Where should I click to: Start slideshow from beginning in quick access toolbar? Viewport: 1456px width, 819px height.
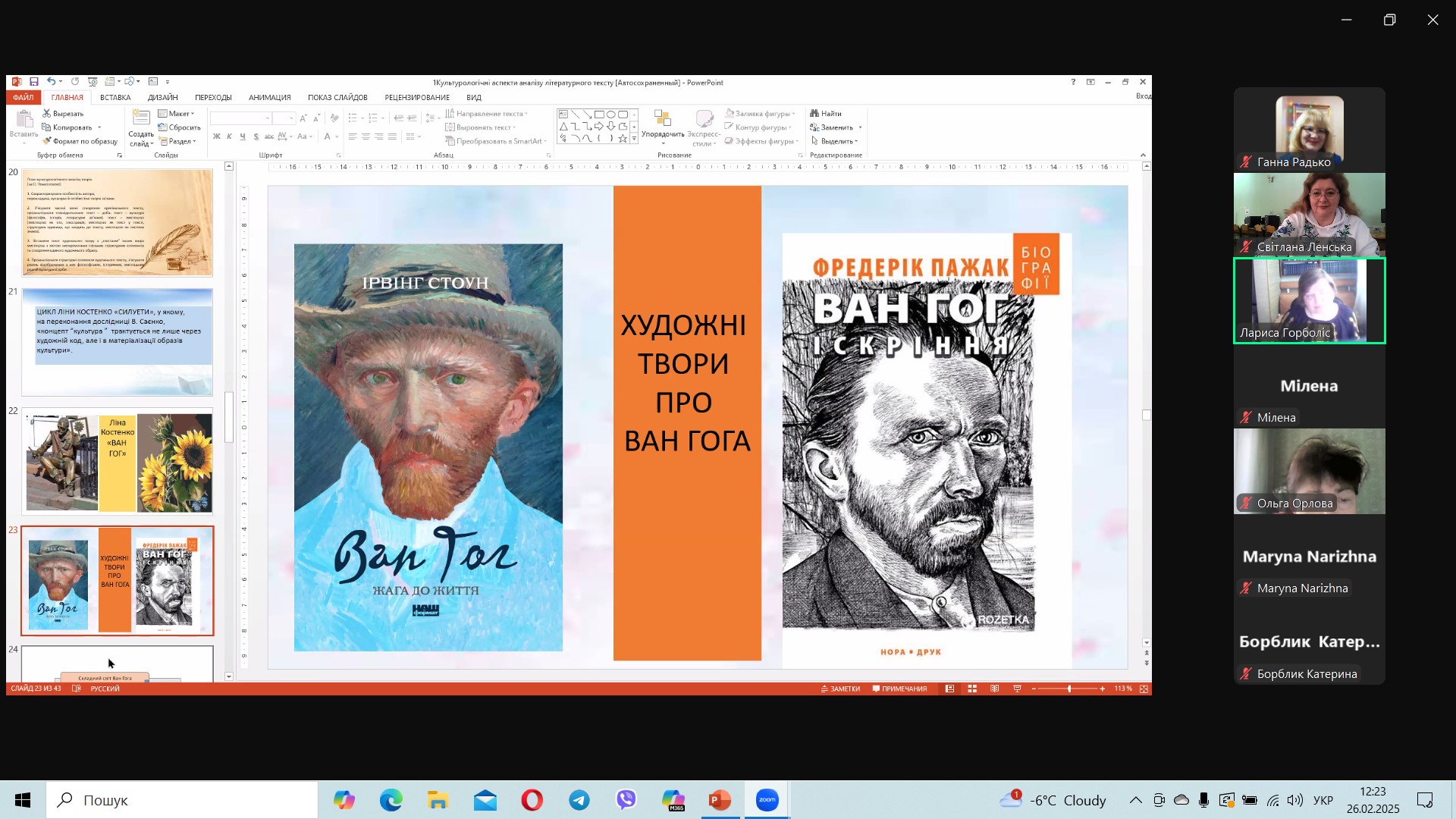[92, 82]
